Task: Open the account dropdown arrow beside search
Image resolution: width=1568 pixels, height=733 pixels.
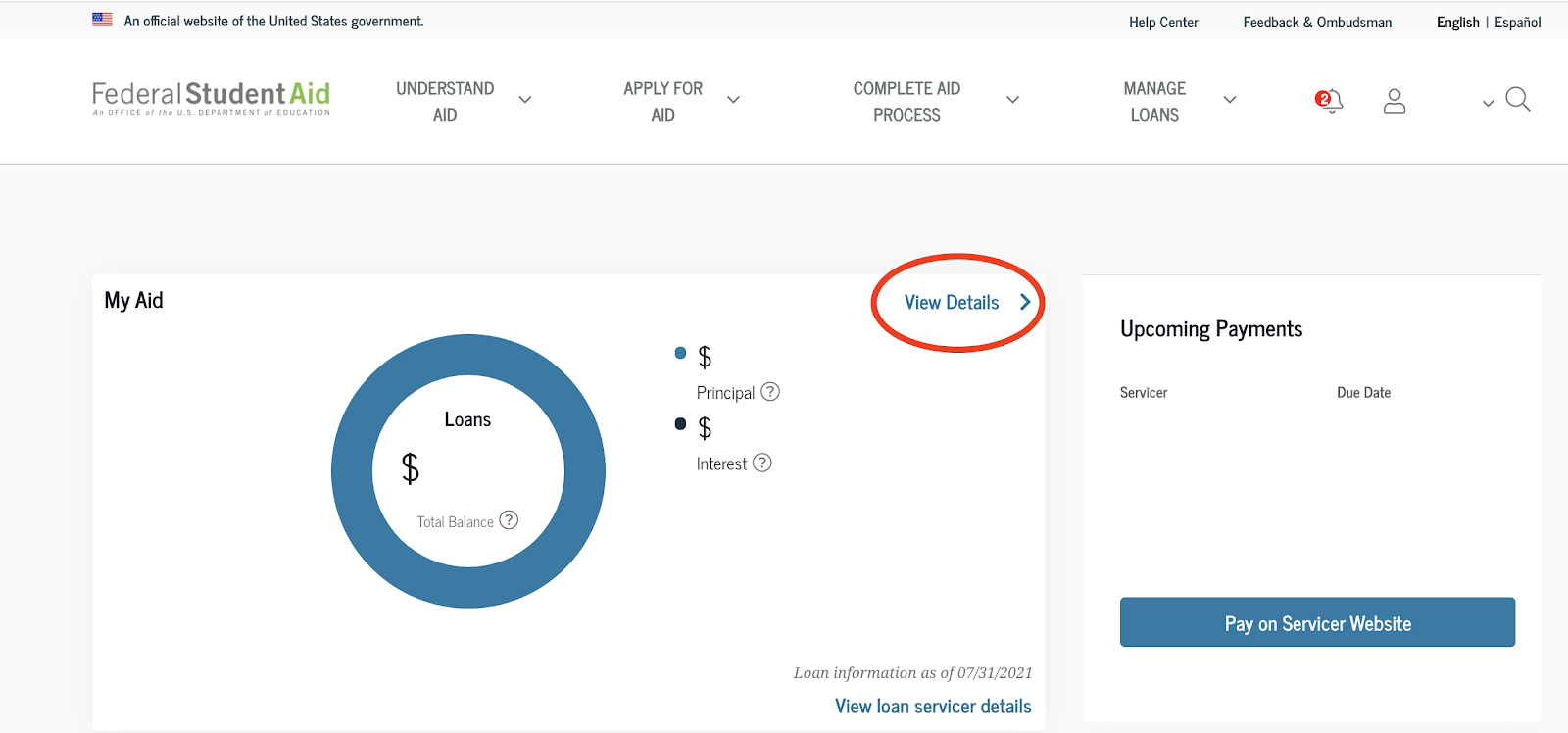Action: (x=1488, y=103)
